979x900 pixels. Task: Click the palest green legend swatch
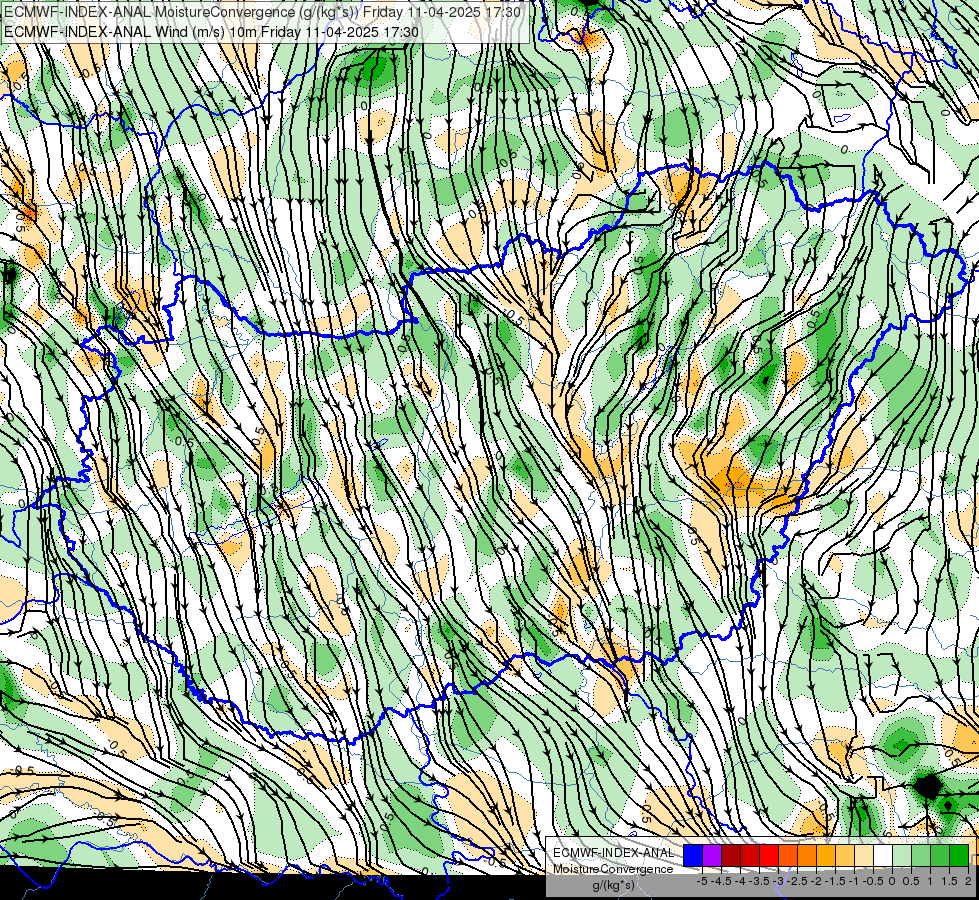tap(902, 856)
